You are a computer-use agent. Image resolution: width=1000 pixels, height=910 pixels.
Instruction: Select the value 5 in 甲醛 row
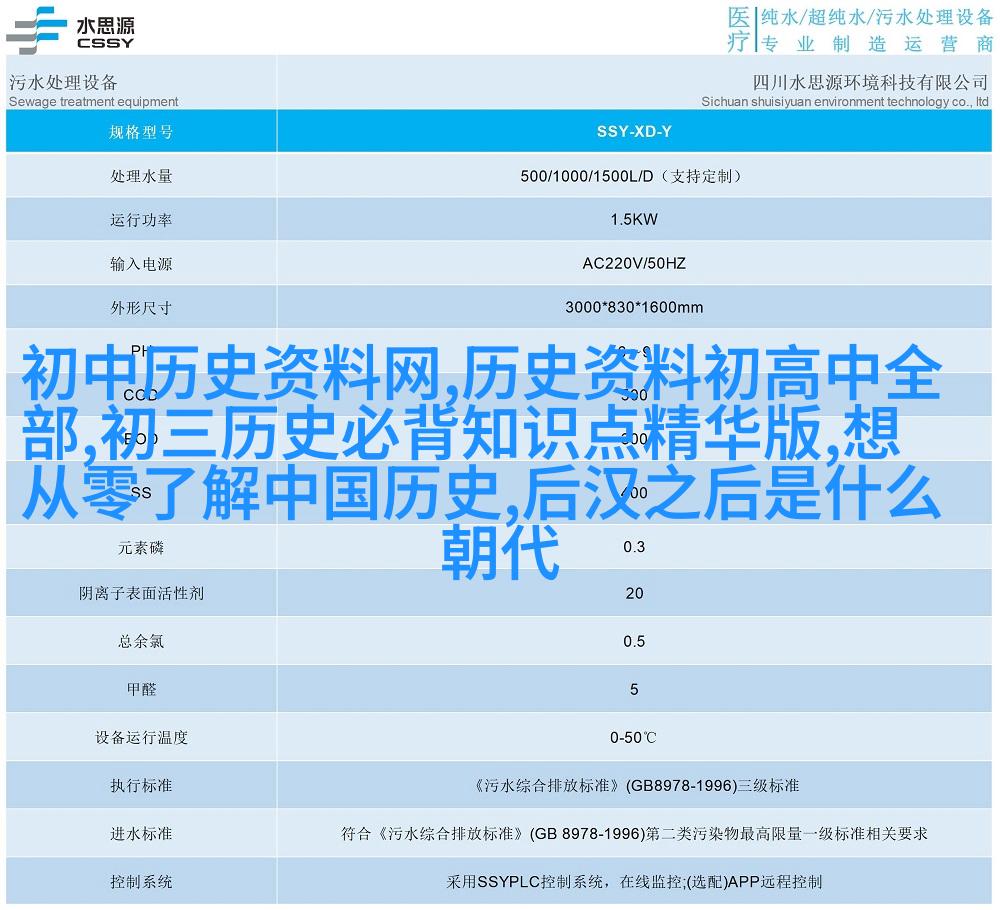635,689
